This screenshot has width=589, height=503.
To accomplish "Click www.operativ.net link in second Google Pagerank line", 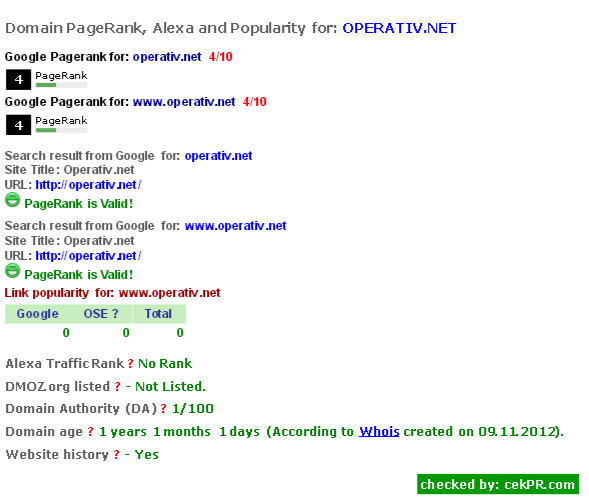I will (x=184, y=102).
